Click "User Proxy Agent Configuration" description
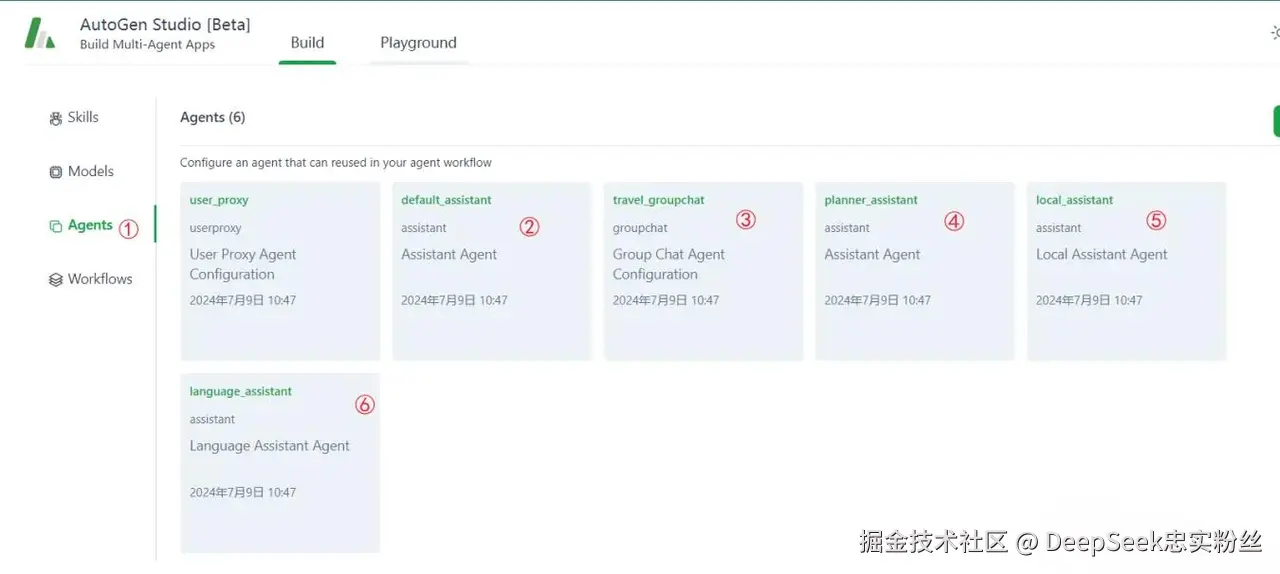The image size is (1280, 574). point(243,264)
